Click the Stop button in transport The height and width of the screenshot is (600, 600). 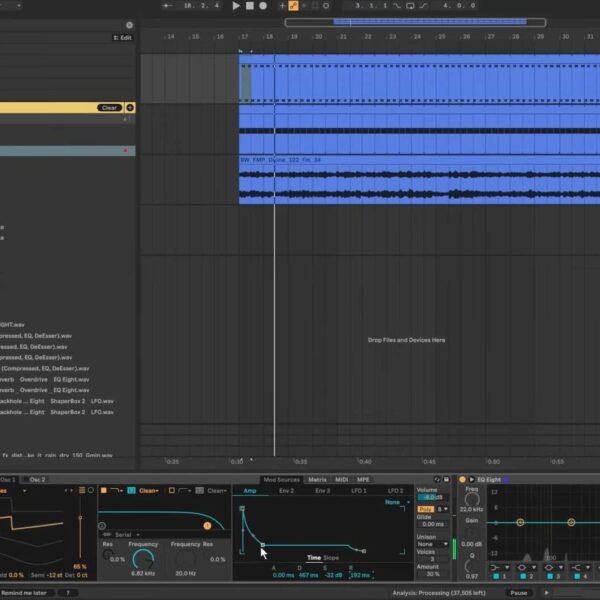[x=249, y=6]
